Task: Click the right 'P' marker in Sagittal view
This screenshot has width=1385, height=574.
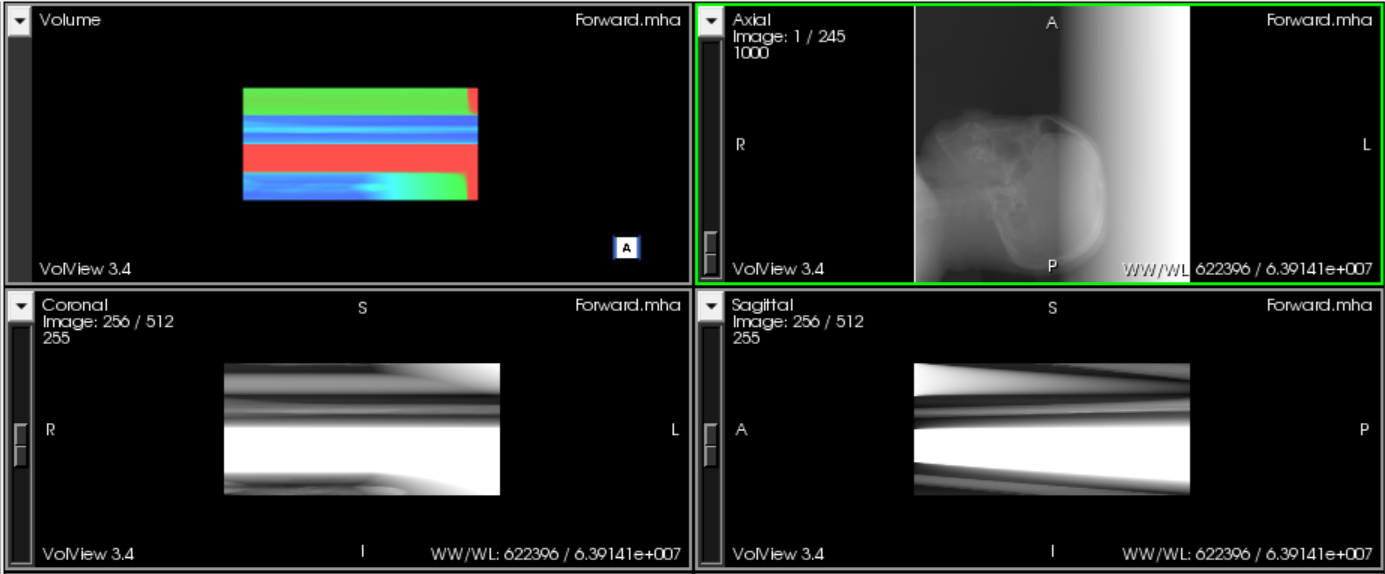Action: tap(1365, 430)
